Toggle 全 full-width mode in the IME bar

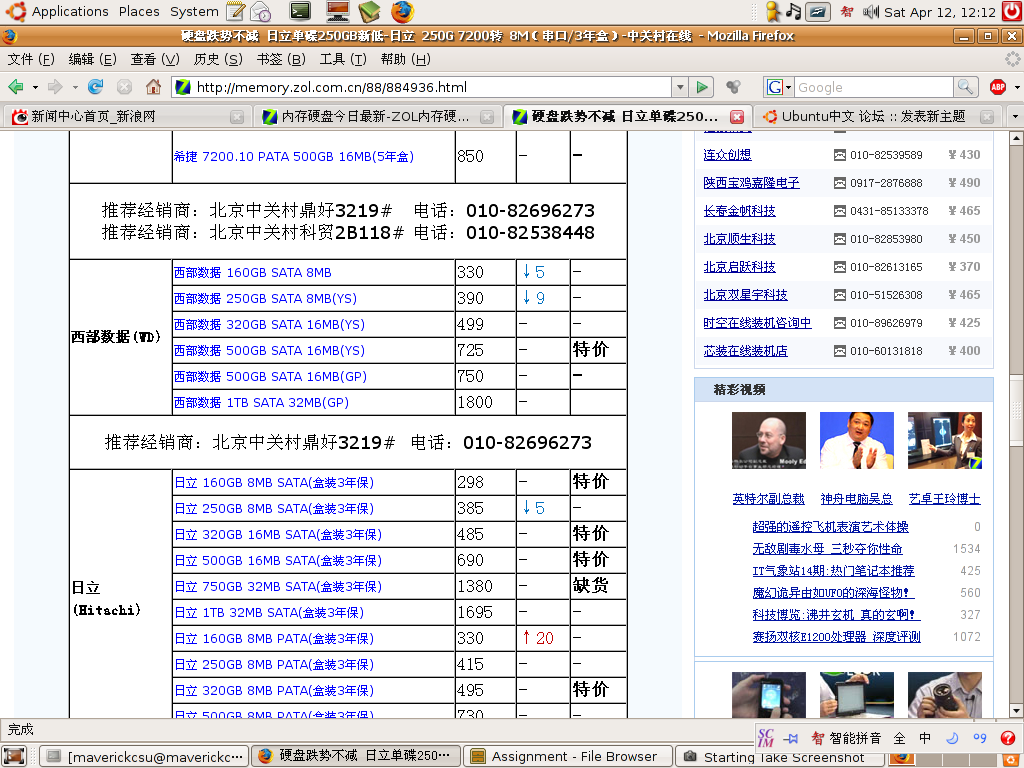899,738
